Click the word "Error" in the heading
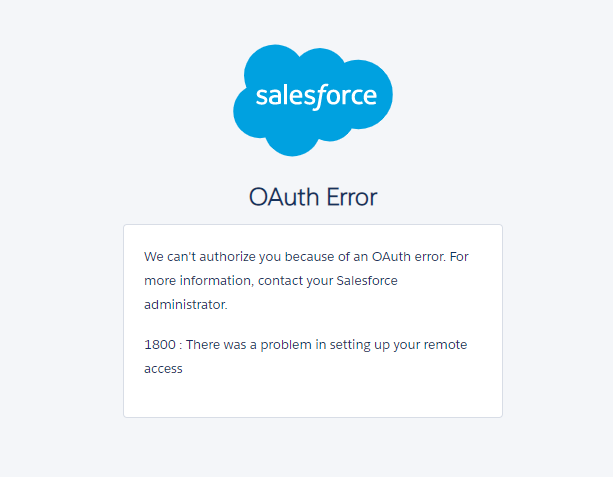This screenshot has height=477, width=615. [351, 197]
